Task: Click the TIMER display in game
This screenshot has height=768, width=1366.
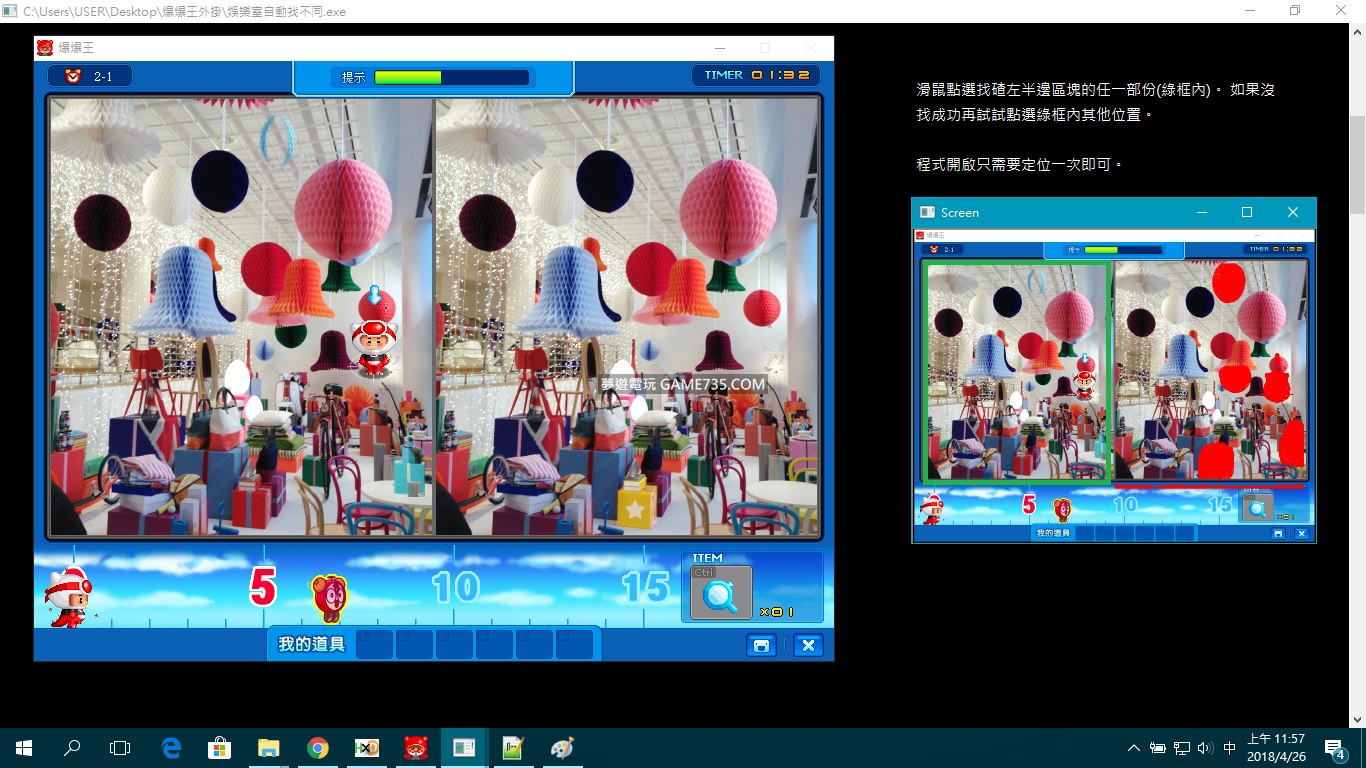Action: point(756,75)
